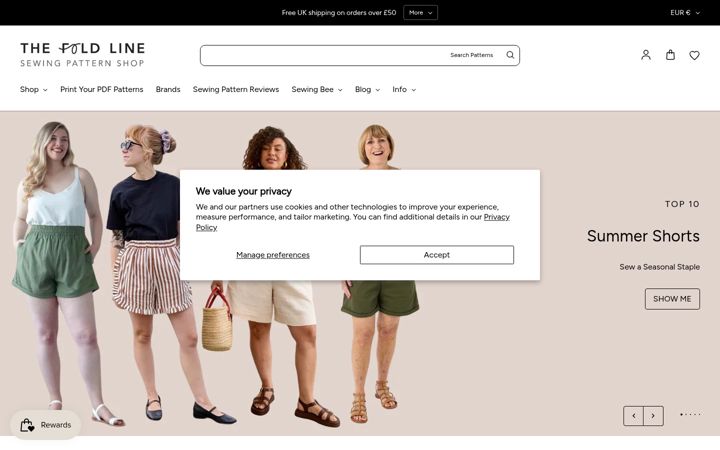Screen dimensions: 720x450
Task: Click the search magnifier icon
Action: (510, 55)
